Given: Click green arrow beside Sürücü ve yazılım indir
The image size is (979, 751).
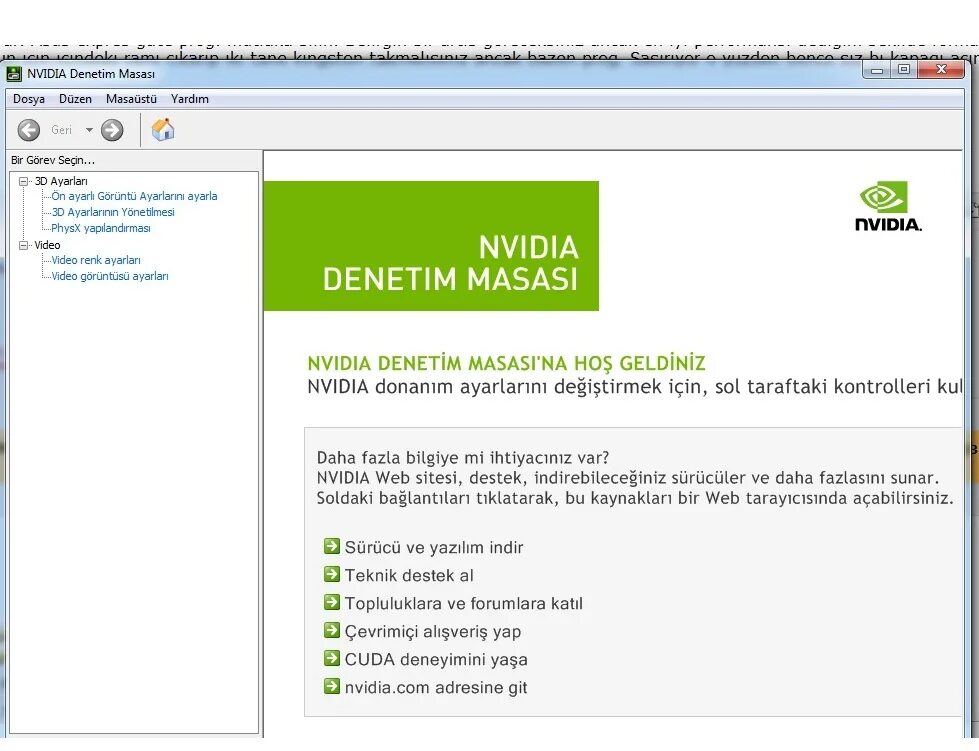Looking at the screenshot, I should (x=332, y=546).
